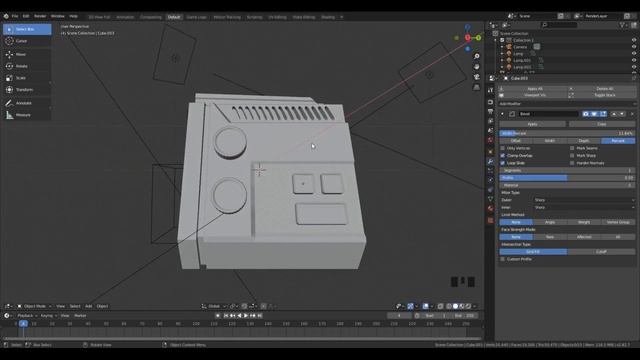The image size is (640, 360).
Task: Click the red X axis gizmo handle
Action: coord(468,38)
